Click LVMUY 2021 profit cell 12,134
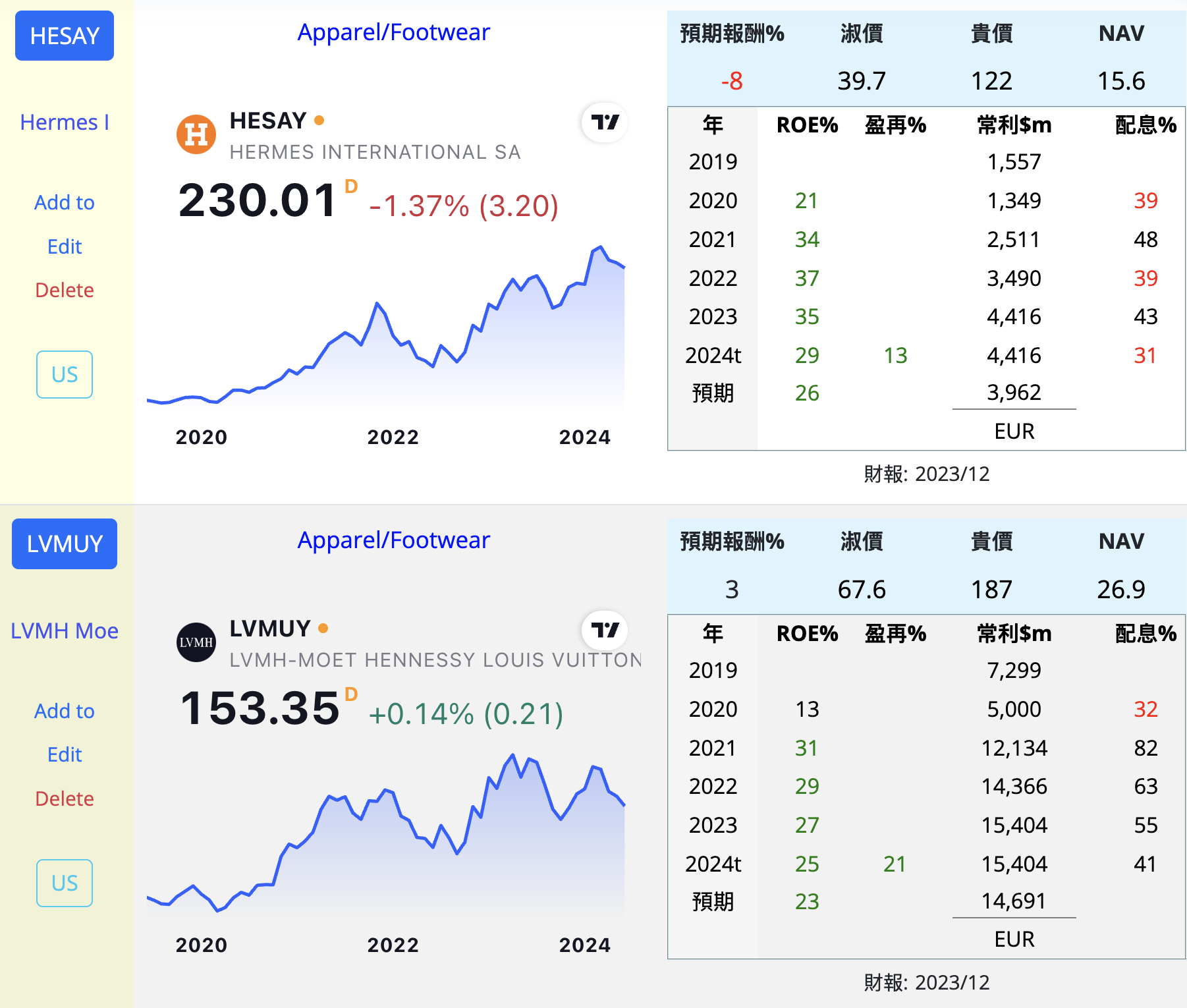Image resolution: width=1187 pixels, height=1008 pixels. pyautogui.click(x=1014, y=748)
